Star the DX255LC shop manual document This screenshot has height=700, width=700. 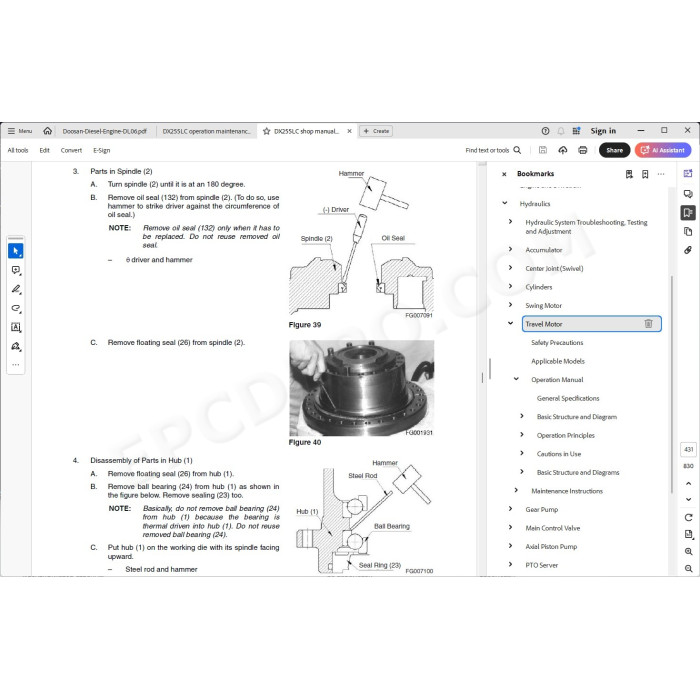267,131
